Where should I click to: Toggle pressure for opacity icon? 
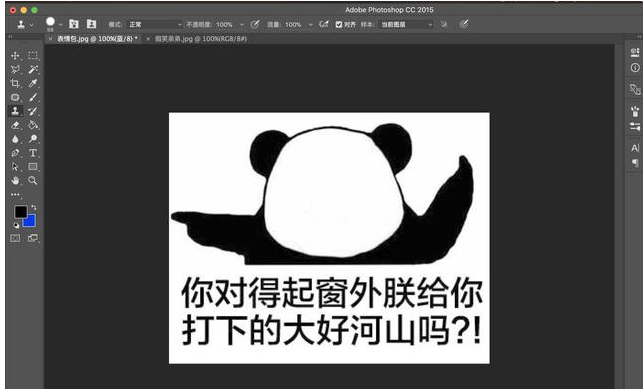coord(255,24)
